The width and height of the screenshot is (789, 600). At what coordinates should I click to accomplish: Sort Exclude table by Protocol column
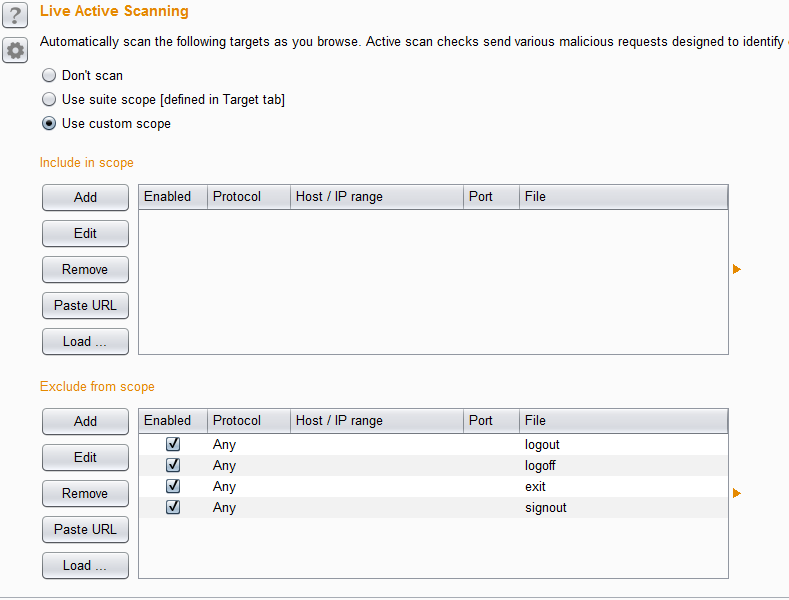coord(248,421)
